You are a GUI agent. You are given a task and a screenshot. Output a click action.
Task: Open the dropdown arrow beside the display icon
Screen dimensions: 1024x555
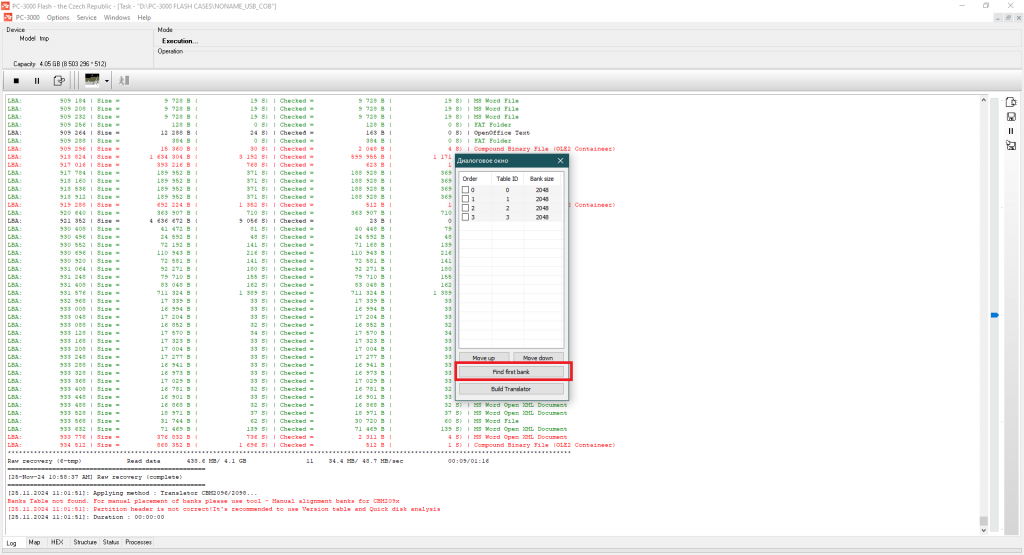[x=106, y=80]
